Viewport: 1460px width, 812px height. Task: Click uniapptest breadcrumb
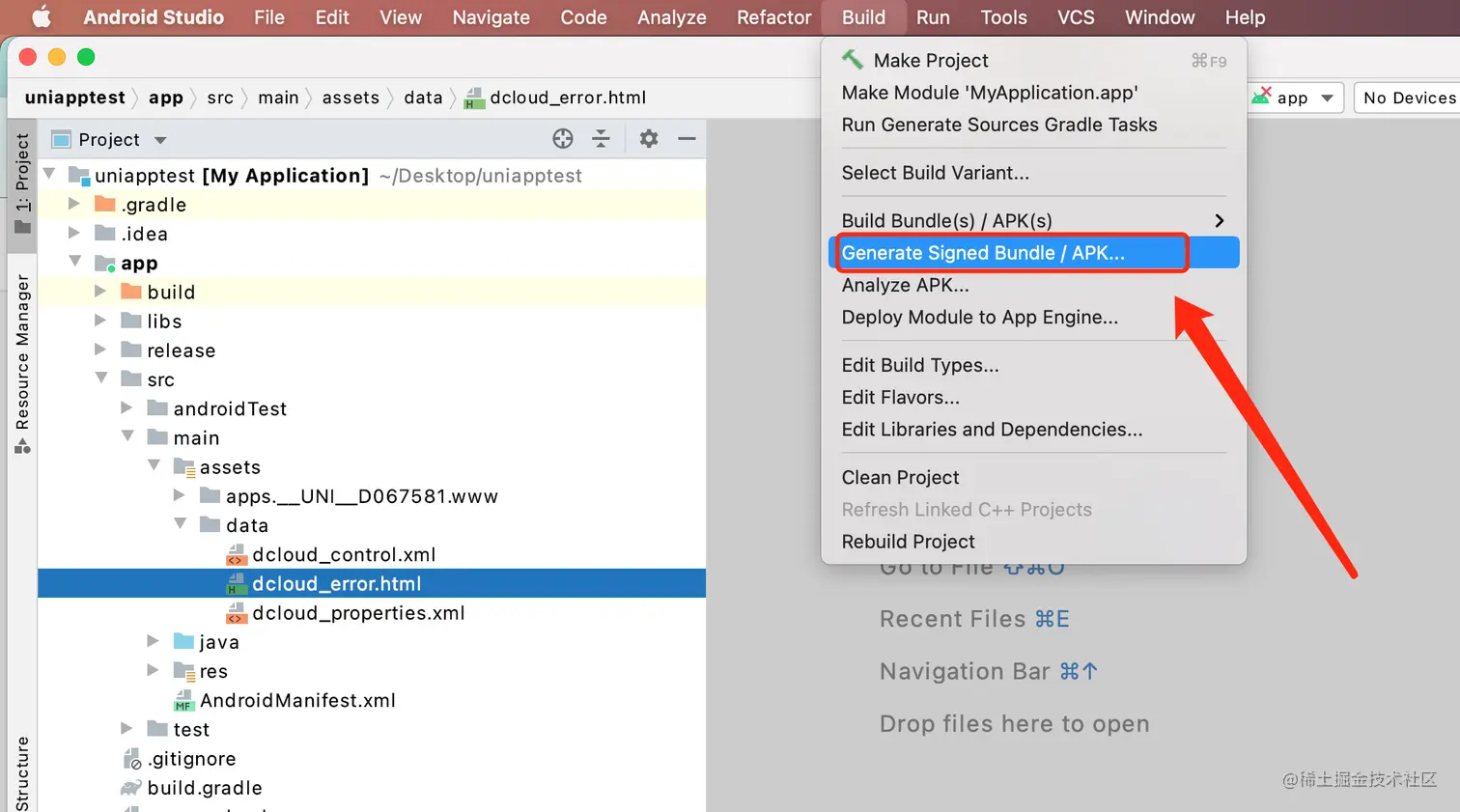[75, 98]
